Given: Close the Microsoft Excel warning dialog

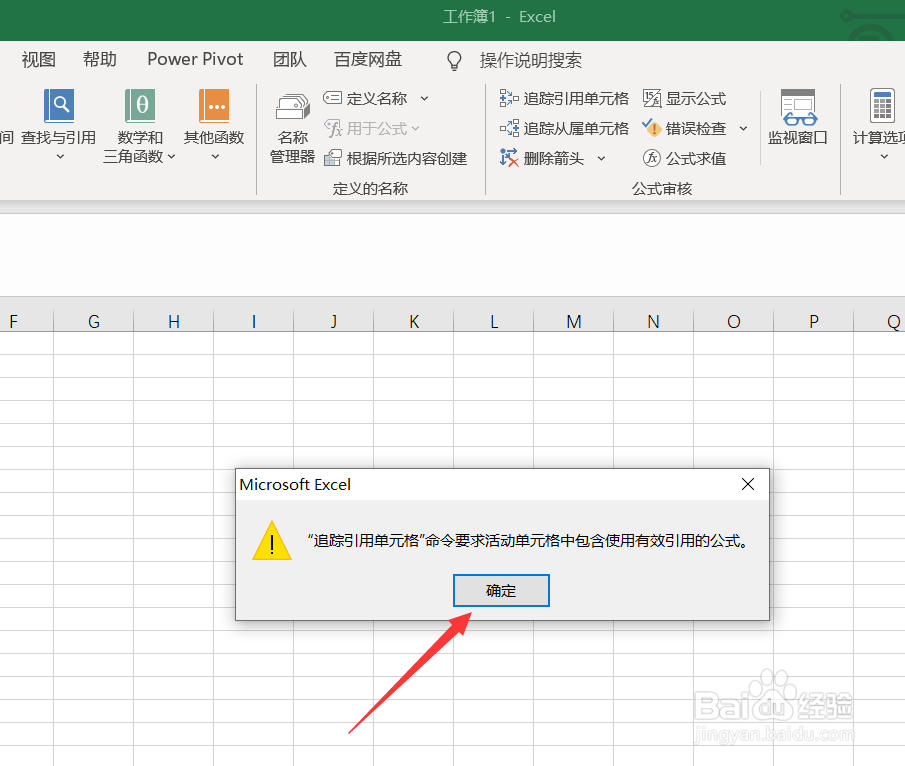Looking at the screenshot, I should click(x=747, y=484).
